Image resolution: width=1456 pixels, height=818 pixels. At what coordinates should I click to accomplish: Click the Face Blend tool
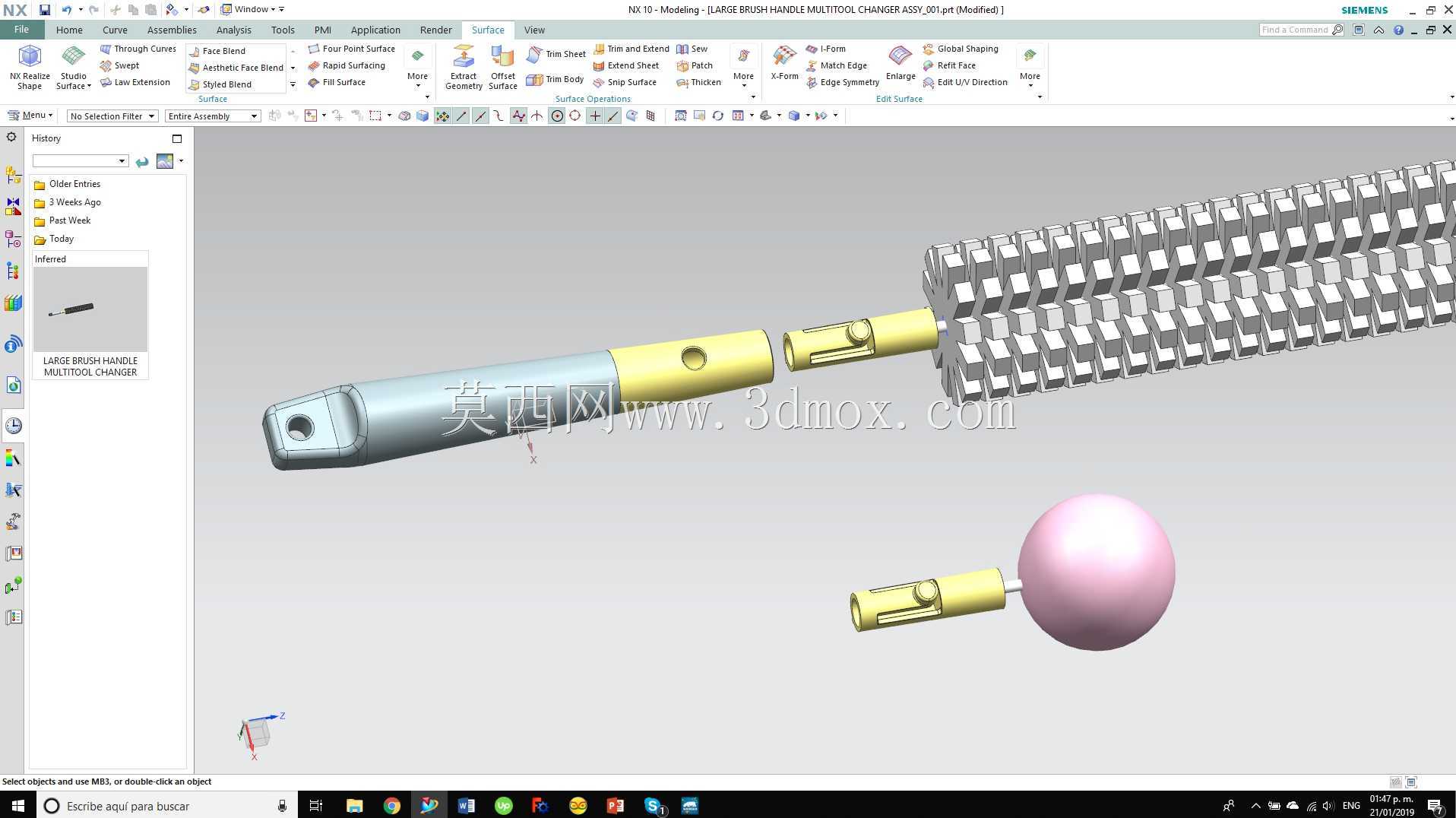tap(217, 51)
